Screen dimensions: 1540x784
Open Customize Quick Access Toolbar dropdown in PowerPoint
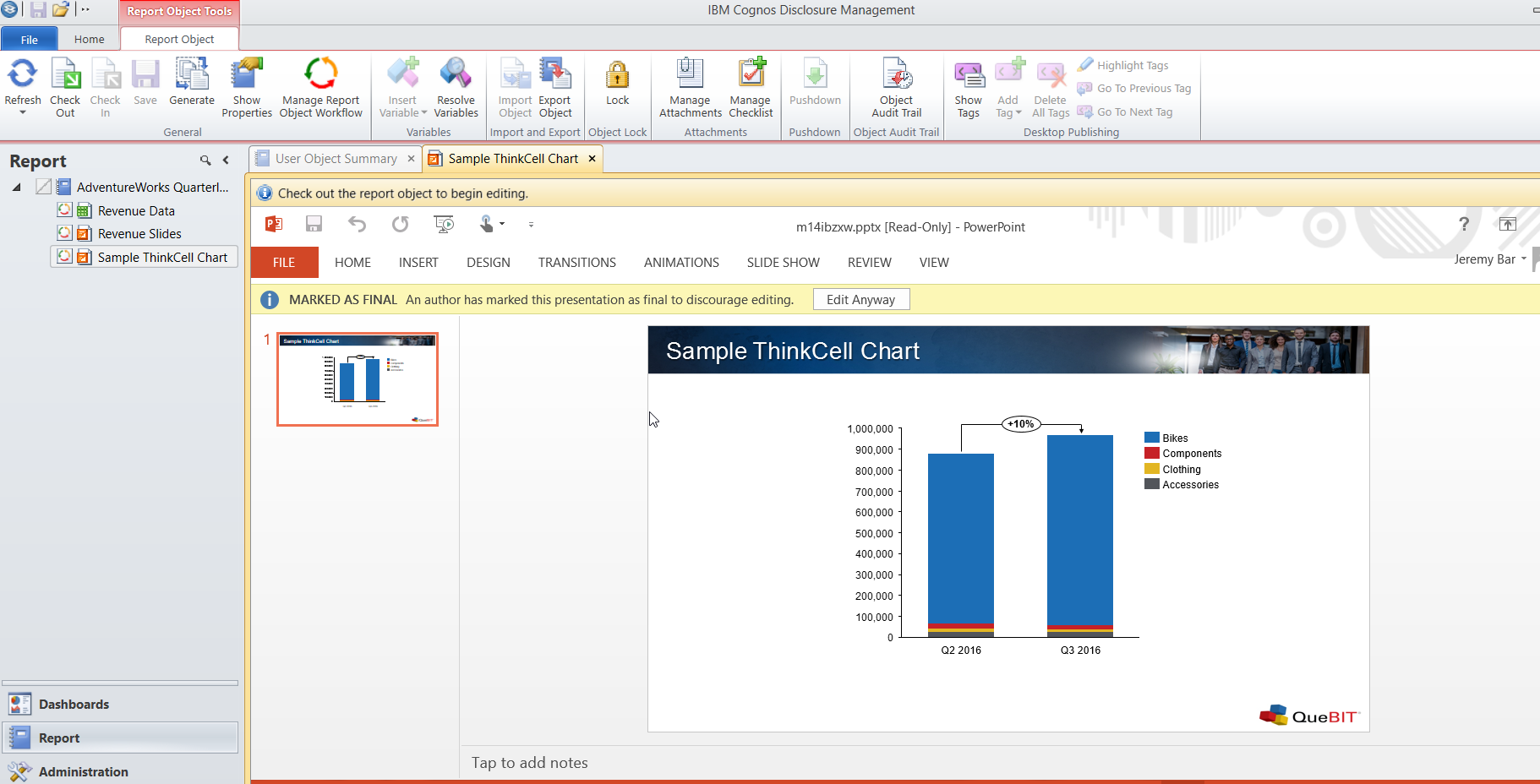tap(531, 225)
